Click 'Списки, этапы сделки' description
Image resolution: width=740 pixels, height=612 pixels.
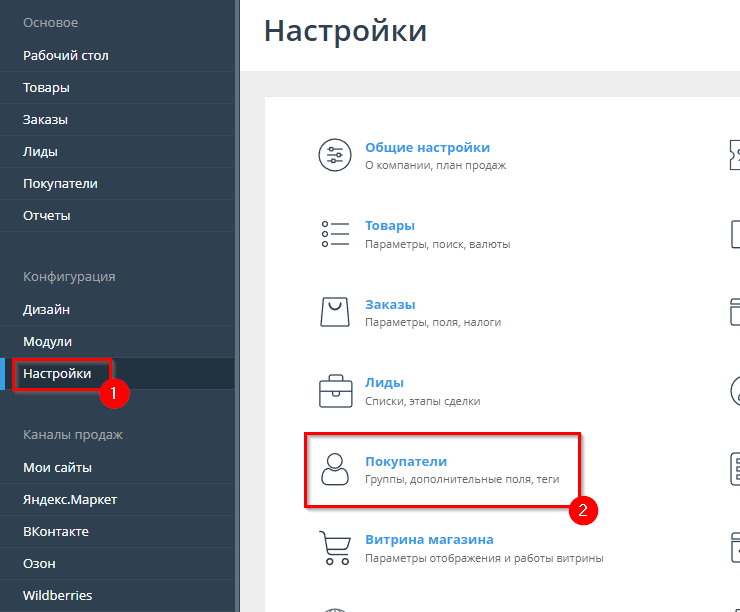423,402
